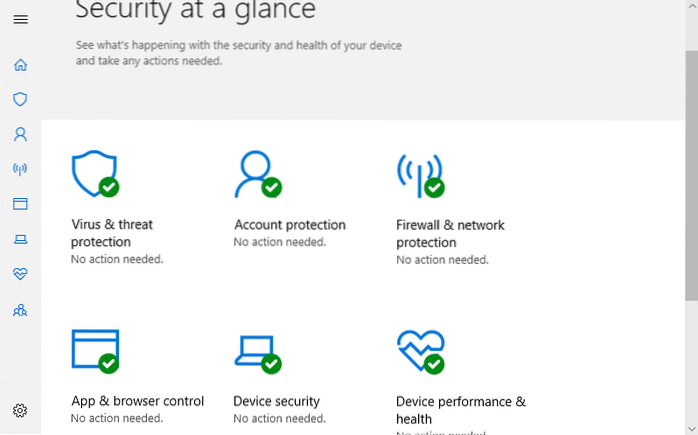Select App & browser control sidebar icon

pyautogui.click(x=20, y=203)
